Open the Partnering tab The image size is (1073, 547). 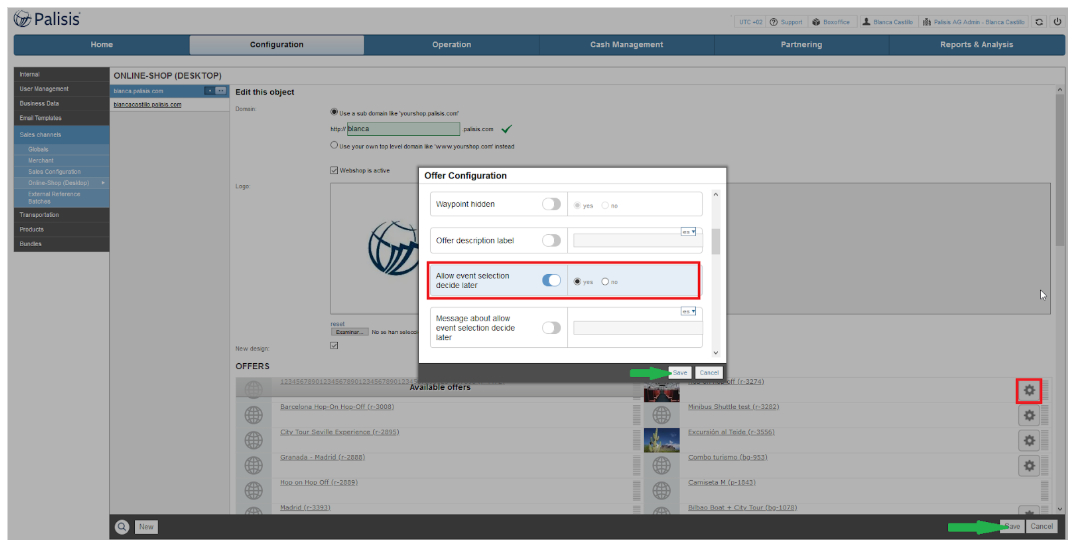coord(801,44)
